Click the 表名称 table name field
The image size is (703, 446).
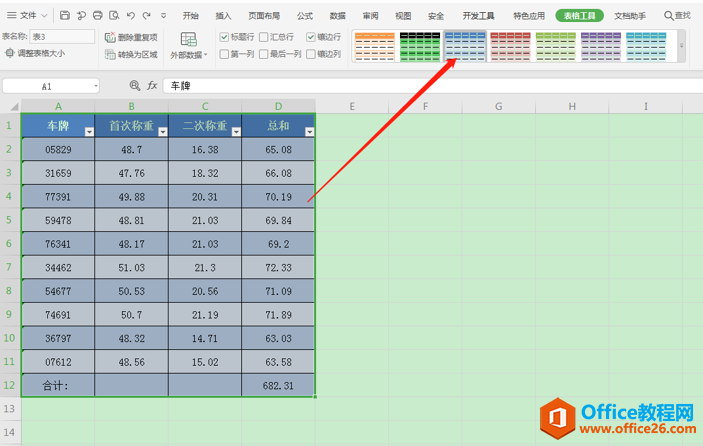tap(62, 36)
